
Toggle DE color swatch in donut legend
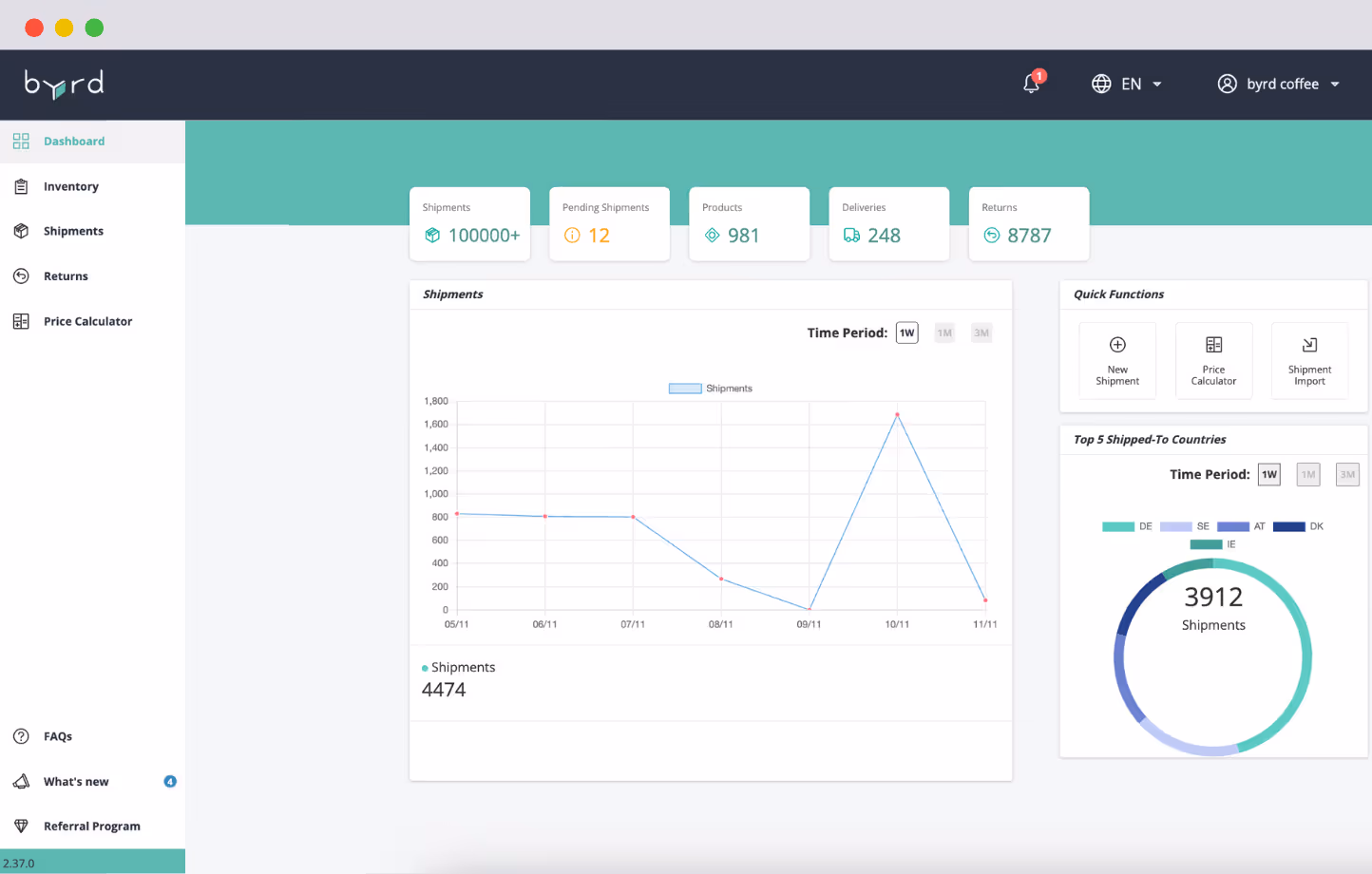point(1118,526)
